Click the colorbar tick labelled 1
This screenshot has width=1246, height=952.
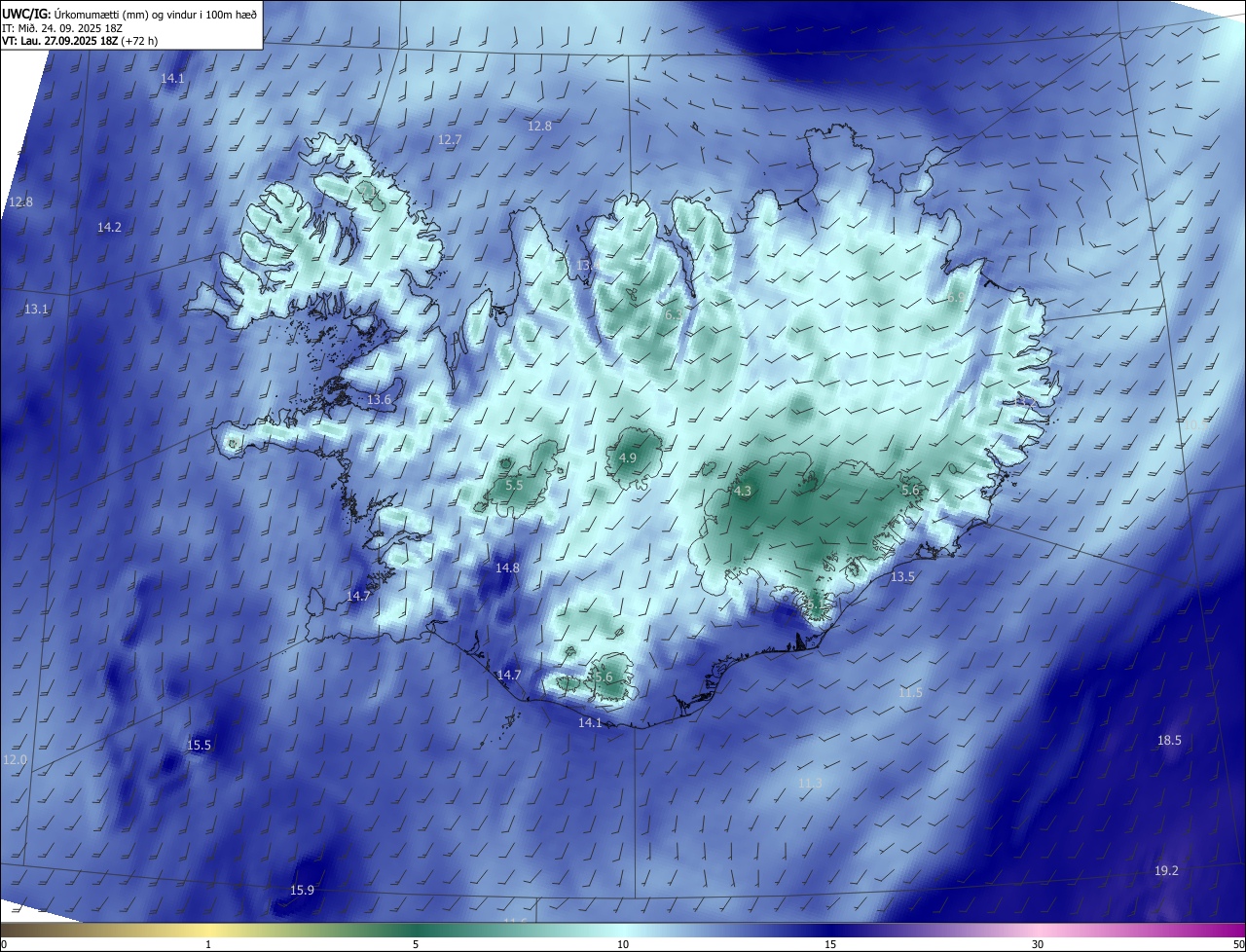(x=208, y=944)
